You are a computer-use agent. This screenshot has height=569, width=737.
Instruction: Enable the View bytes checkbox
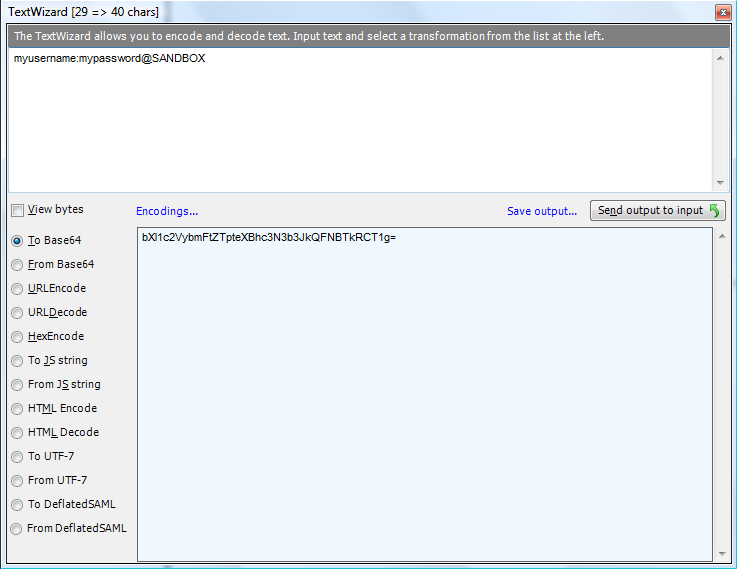[x=17, y=210]
